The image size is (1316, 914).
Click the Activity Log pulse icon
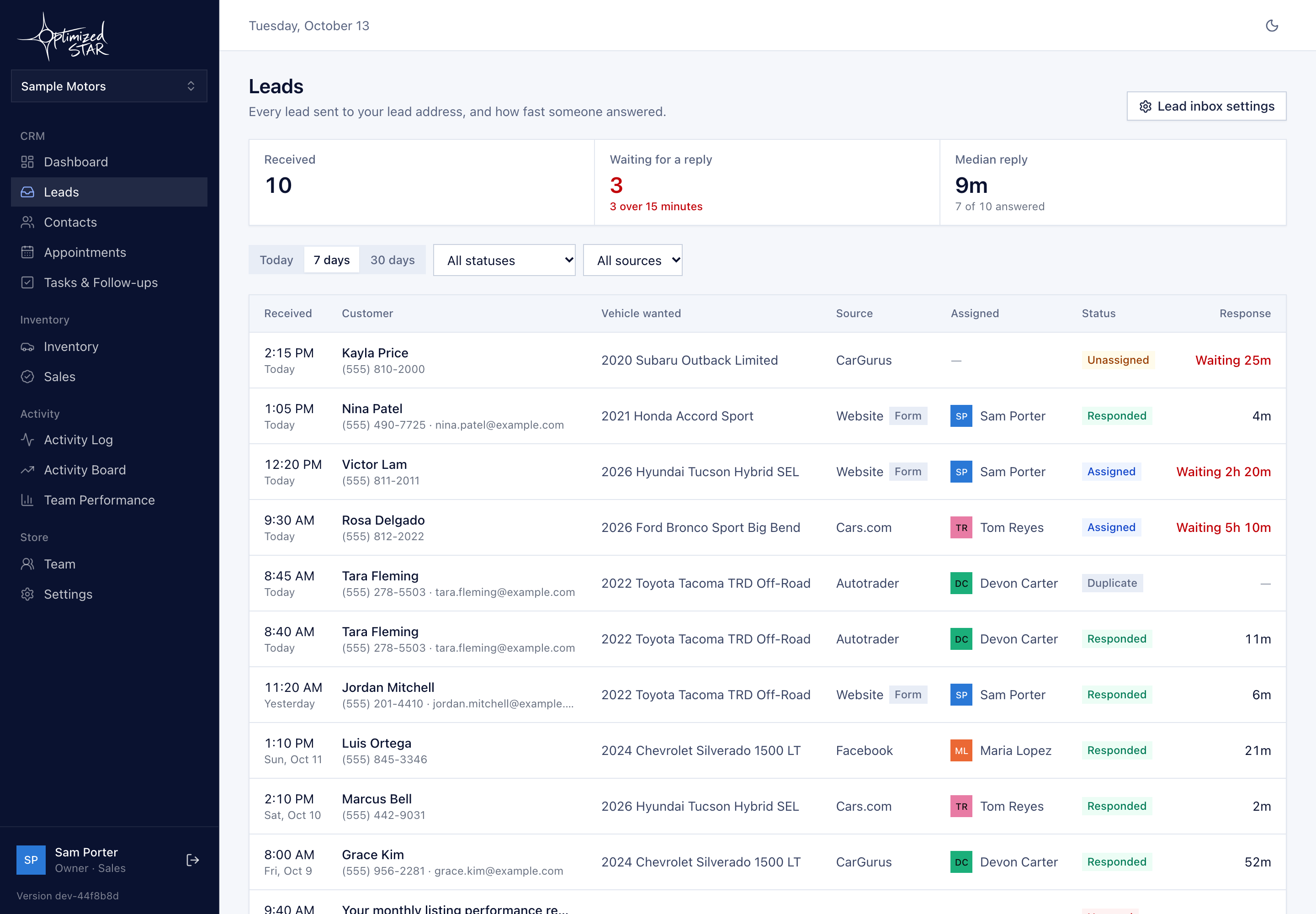coord(27,440)
